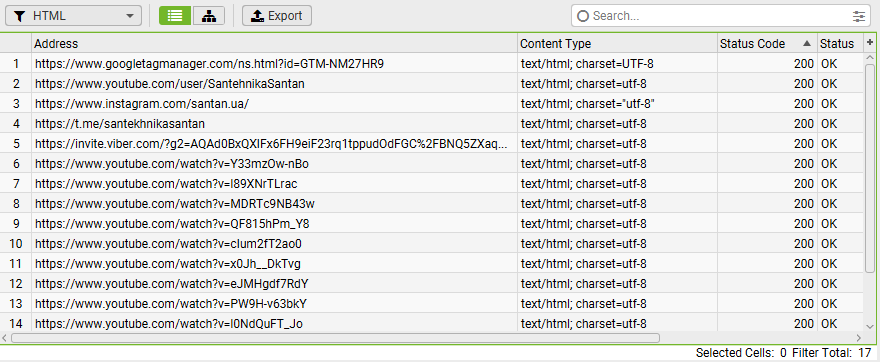Select row number 14 header
Viewport: 880px width, 362px height.
pos(16,323)
